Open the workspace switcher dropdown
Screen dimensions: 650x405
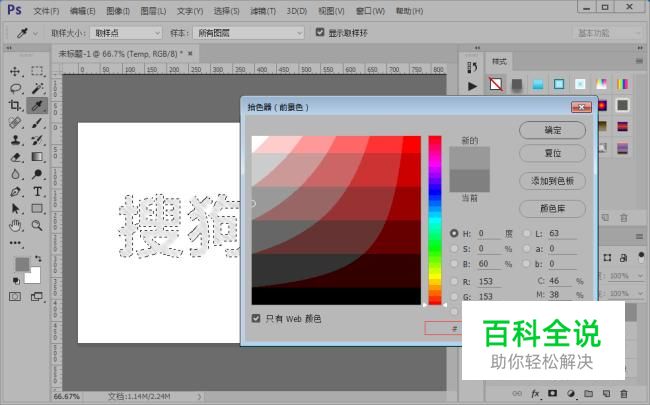click(x=609, y=33)
